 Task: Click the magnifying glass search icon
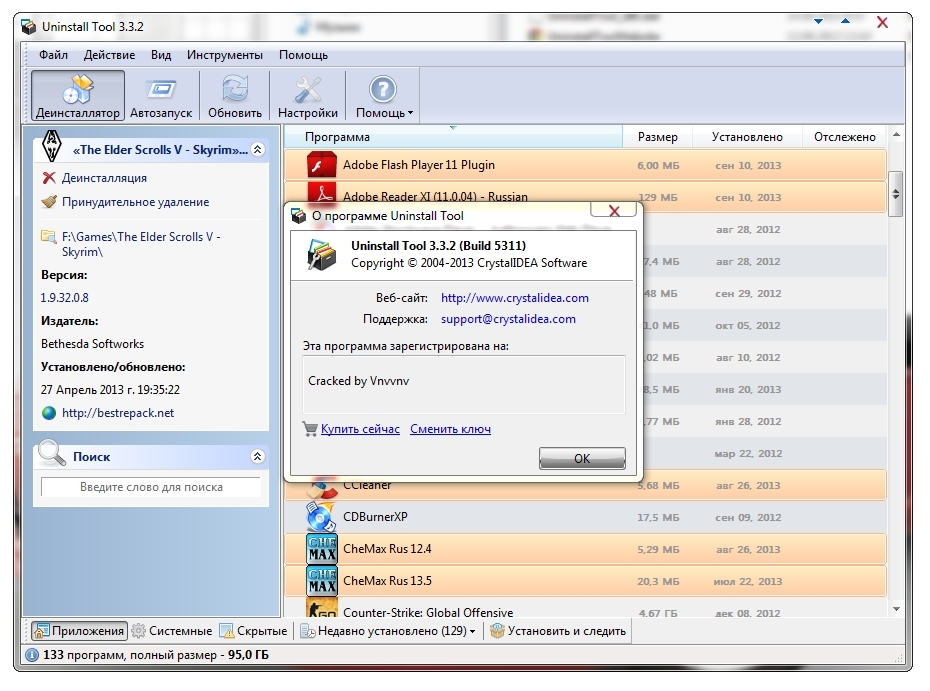pyautogui.click(x=51, y=453)
